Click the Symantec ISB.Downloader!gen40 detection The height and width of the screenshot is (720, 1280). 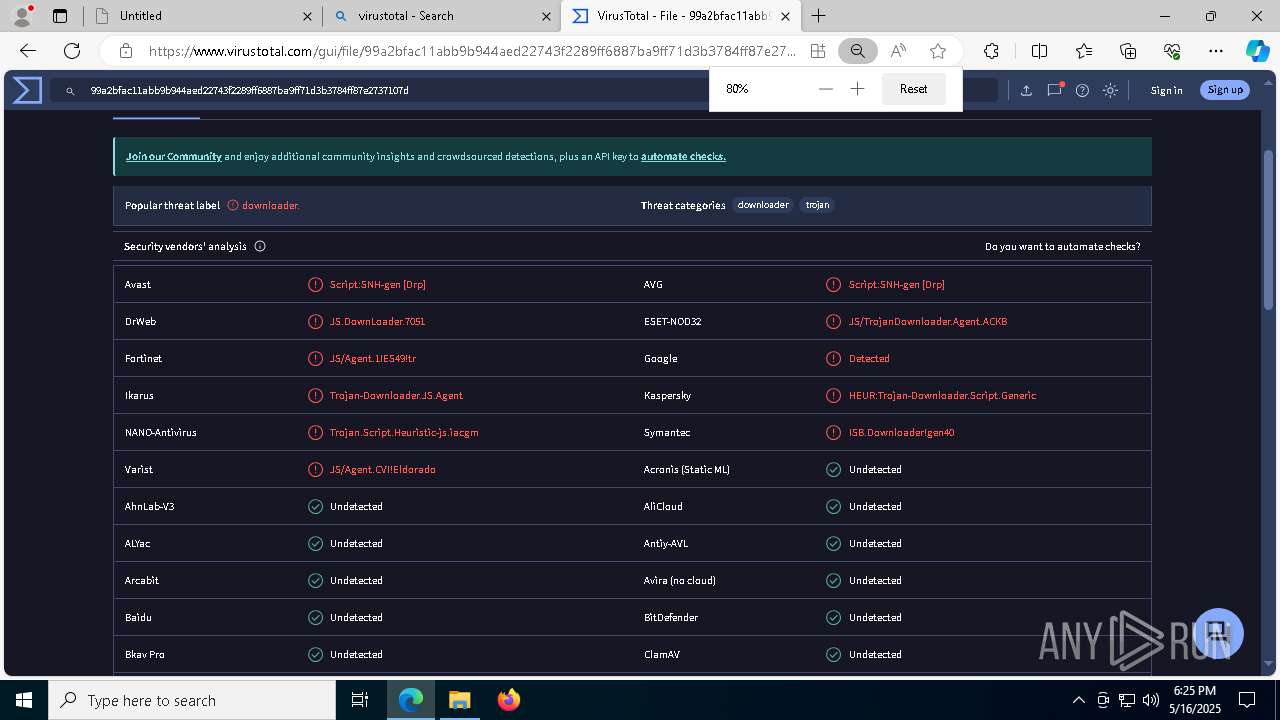(x=901, y=432)
